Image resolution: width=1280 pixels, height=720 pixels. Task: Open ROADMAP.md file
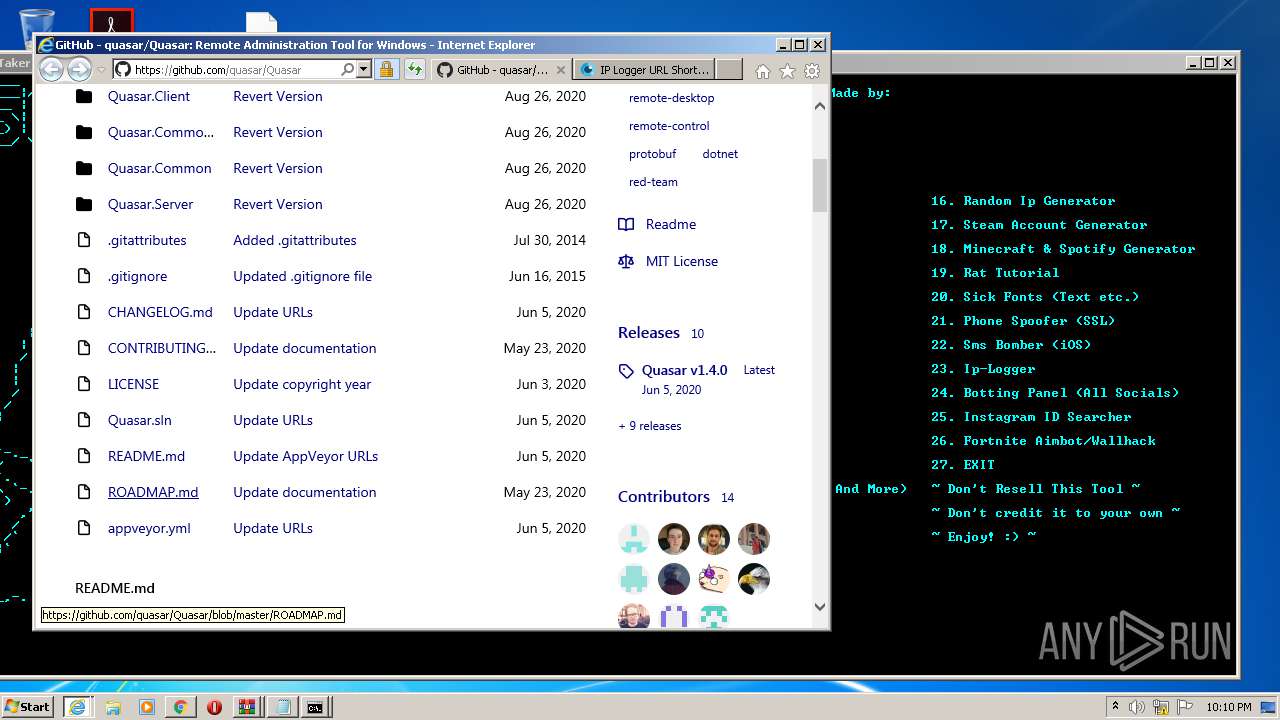click(x=153, y=492)
